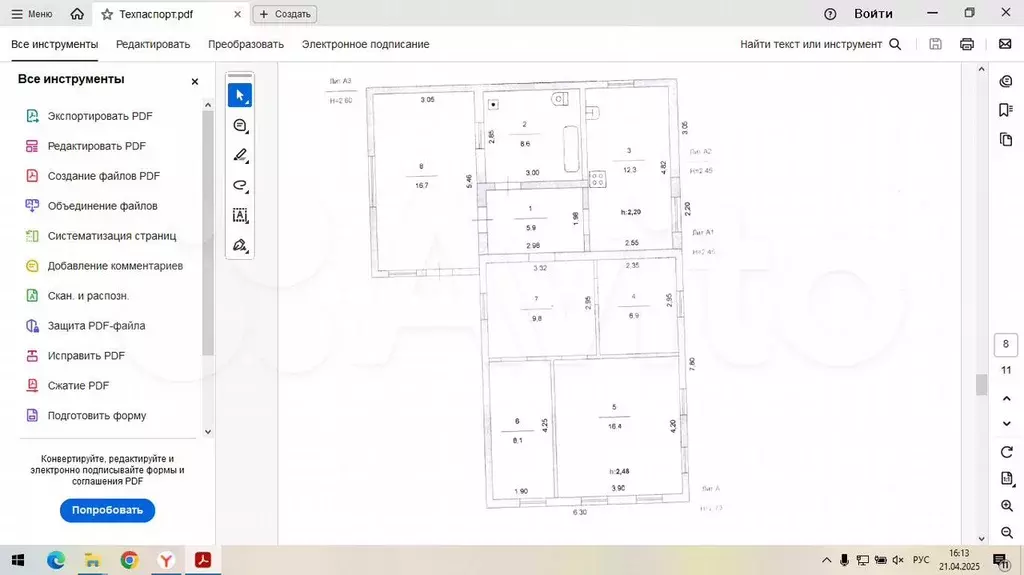Zoom in on the document
Image resolution: width=1024 pixels, height=575 pixels.
coord(1006,506)
